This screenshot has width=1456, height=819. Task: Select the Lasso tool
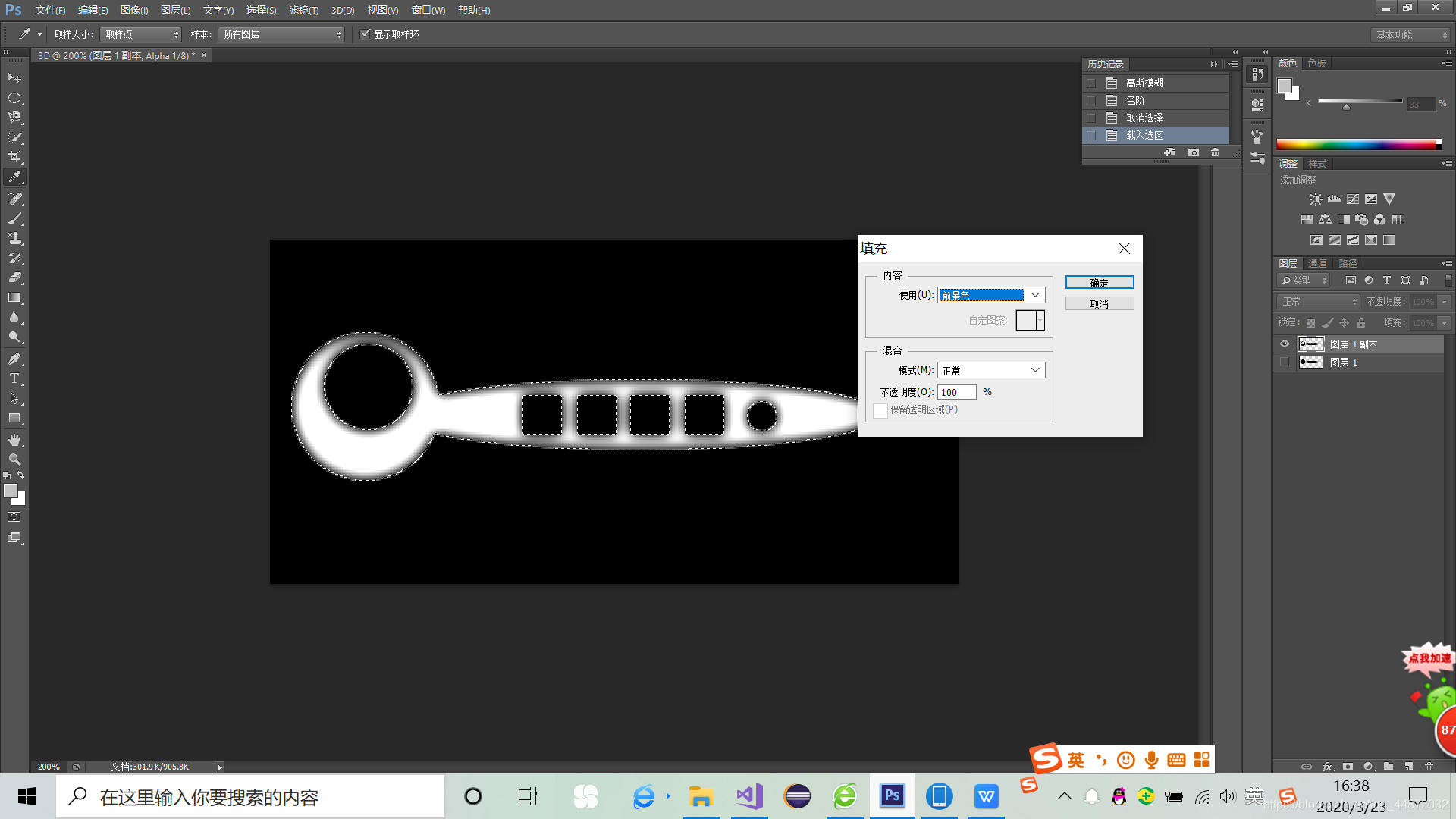[14, 118]
